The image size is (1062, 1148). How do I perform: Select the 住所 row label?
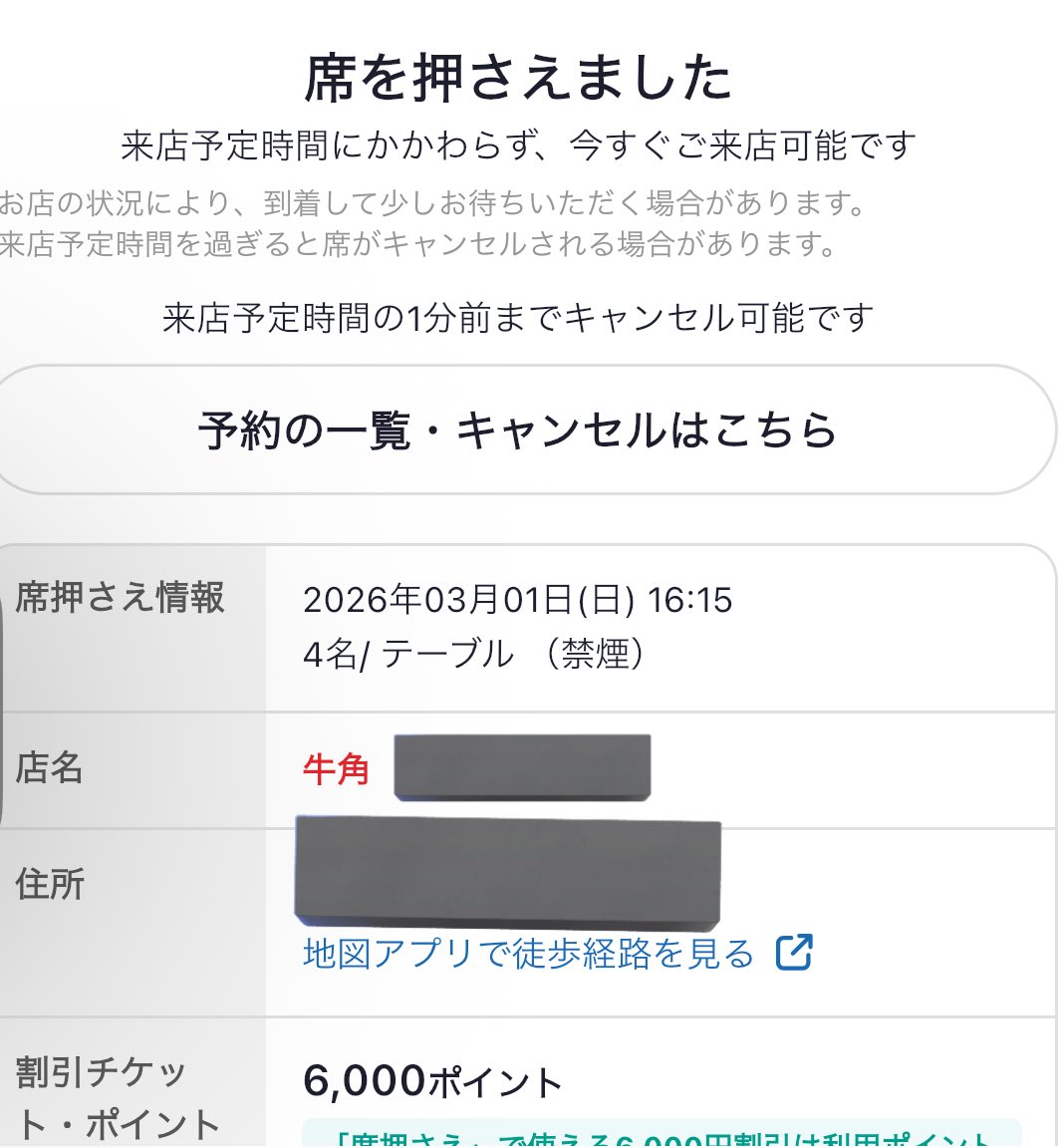point(50,884)
